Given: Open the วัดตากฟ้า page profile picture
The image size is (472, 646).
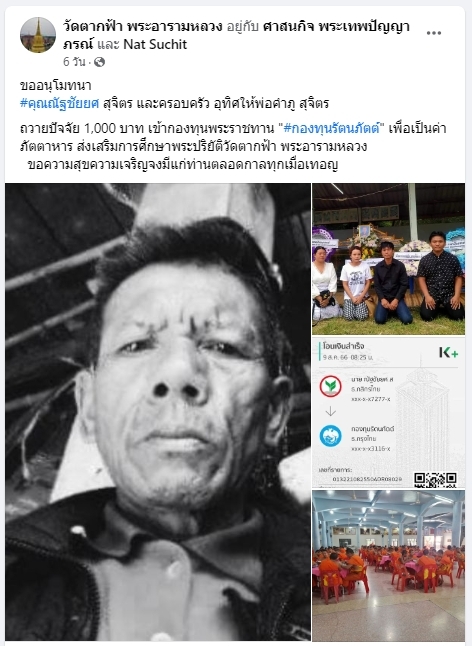Looking at the screenshot, I should (38, 35).
